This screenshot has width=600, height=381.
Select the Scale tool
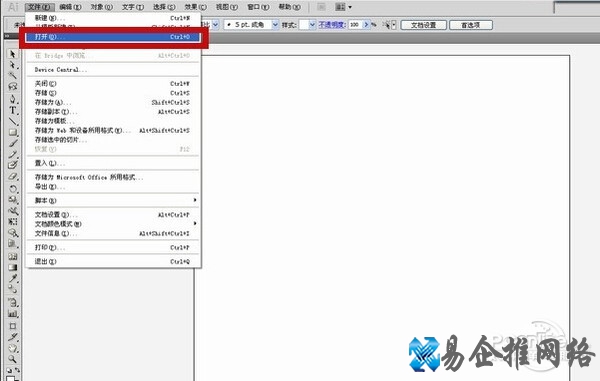pos(13,200)
